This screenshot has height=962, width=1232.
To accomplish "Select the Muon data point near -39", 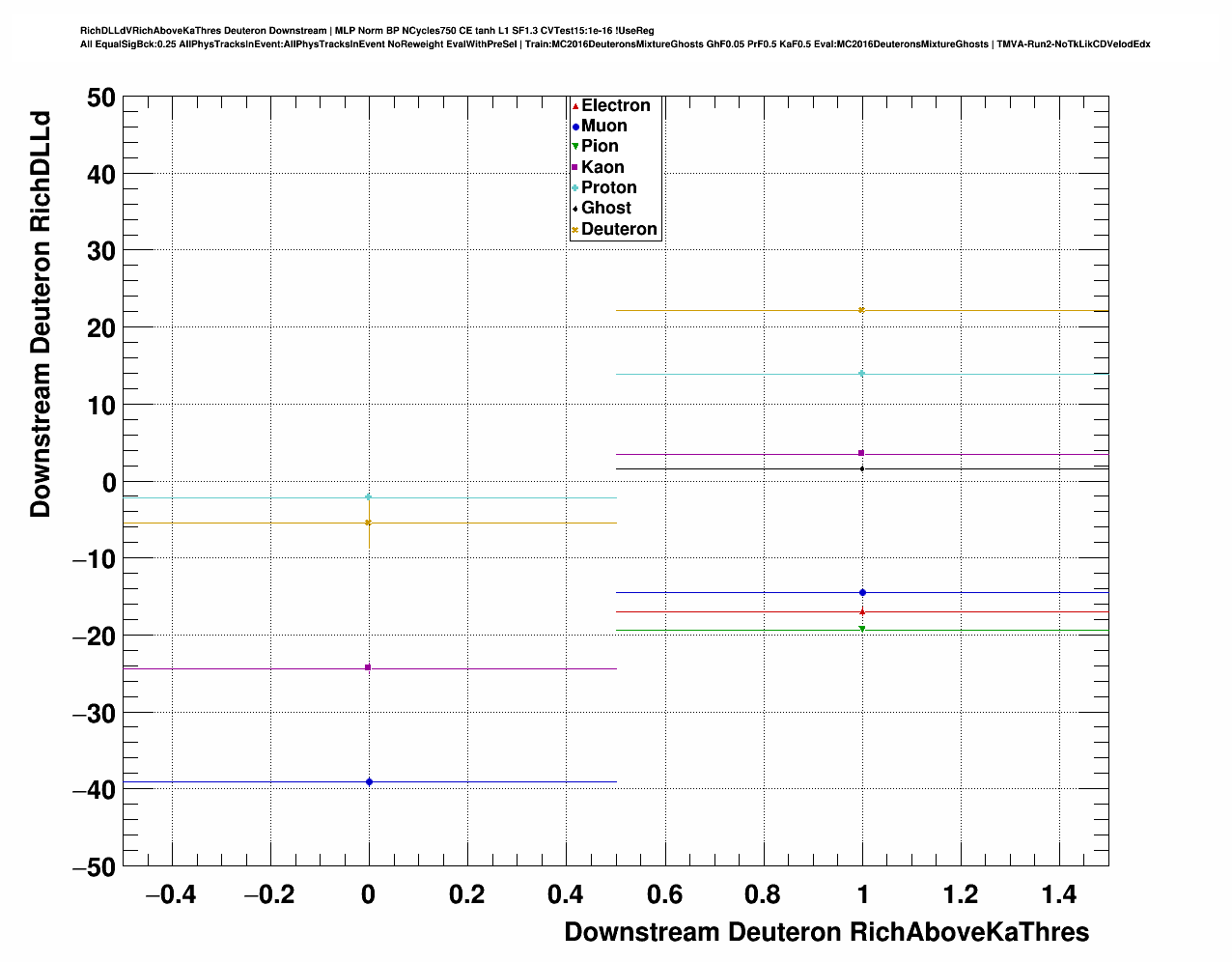I will [x=369, y=781].
